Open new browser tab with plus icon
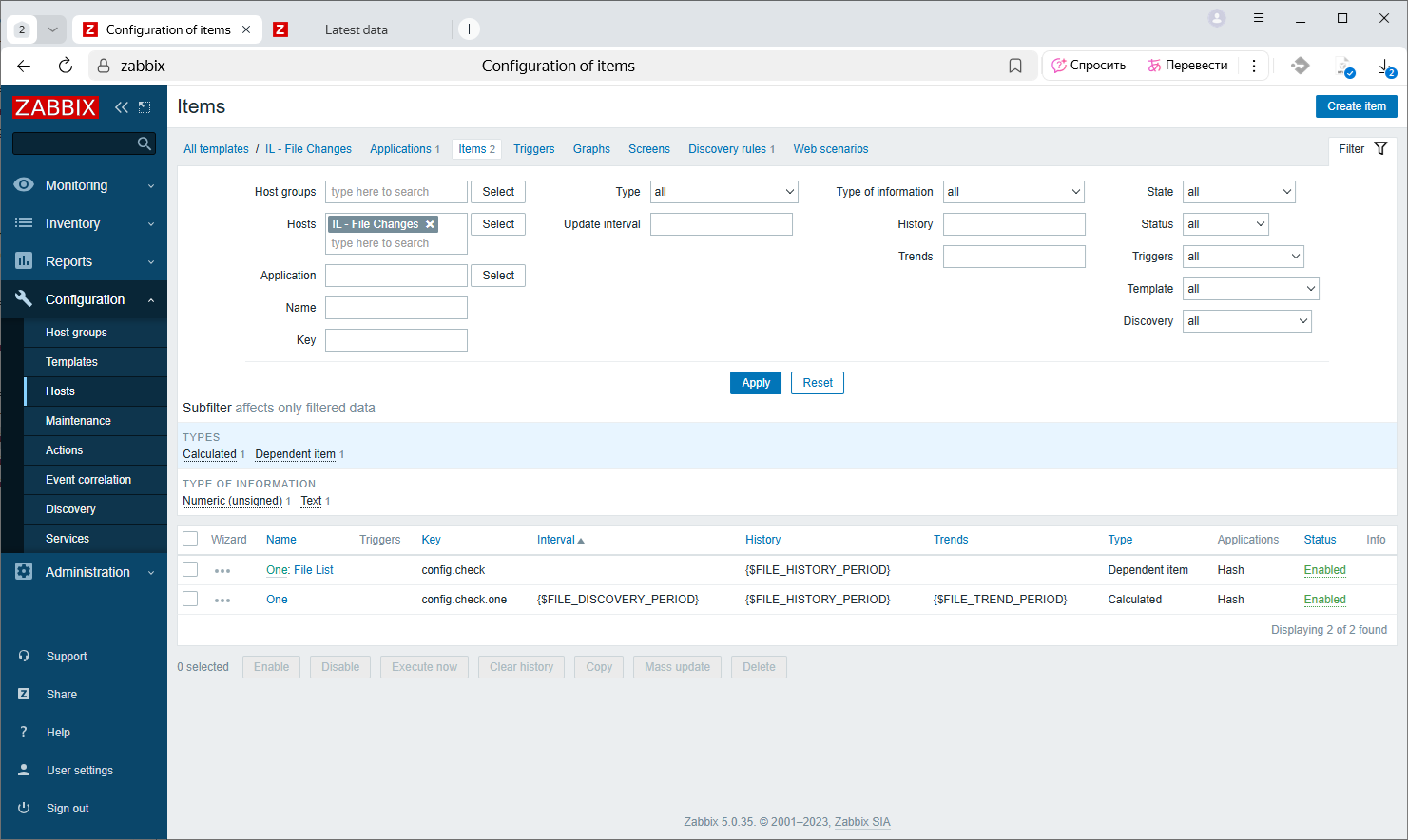Screen dimensions: 1408x840 pyautogui.click(x=469, y=29)
